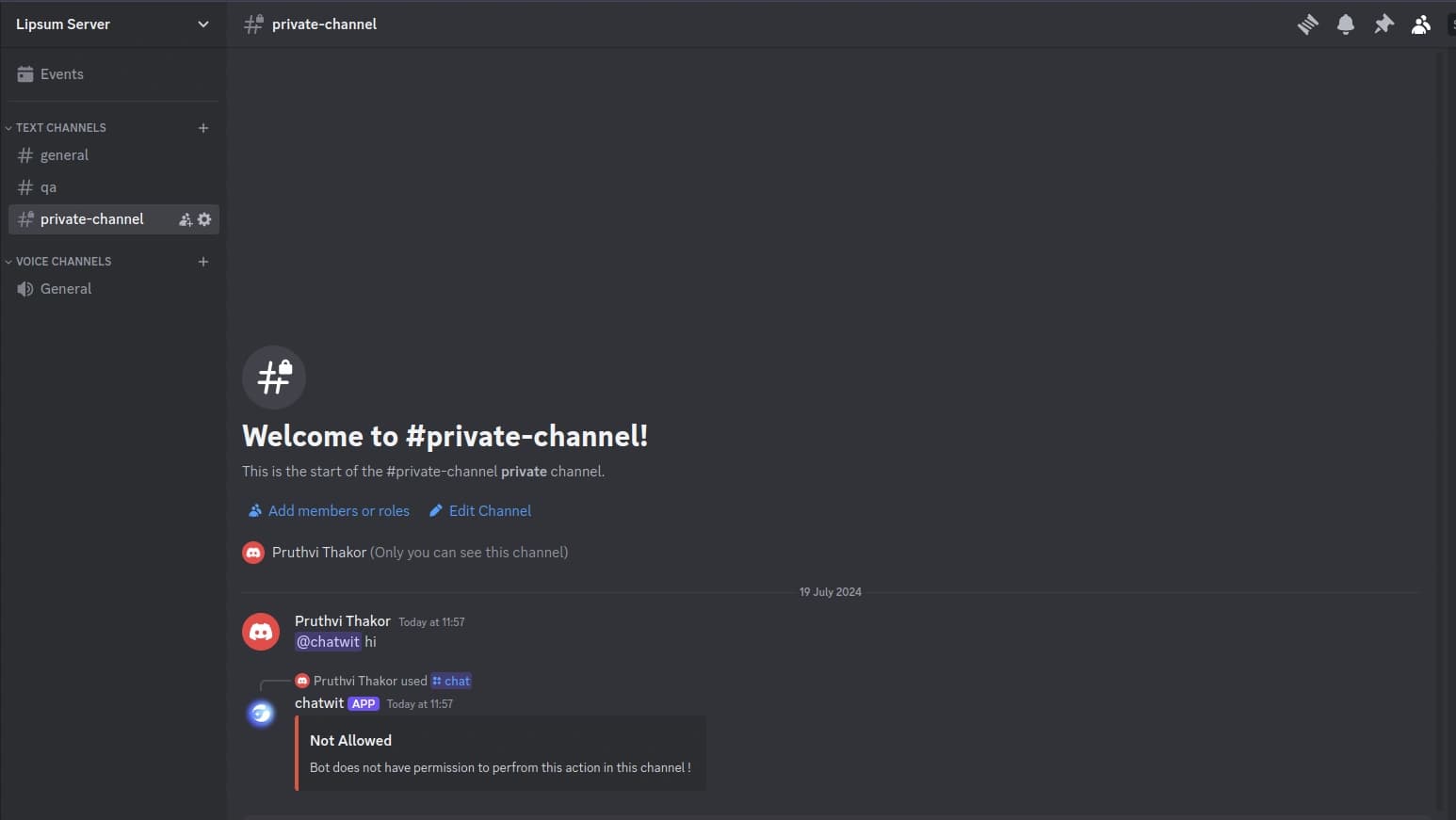Click the Events calendar icon
Viewport: 1456px width, 820px height.
coord(25,74)
